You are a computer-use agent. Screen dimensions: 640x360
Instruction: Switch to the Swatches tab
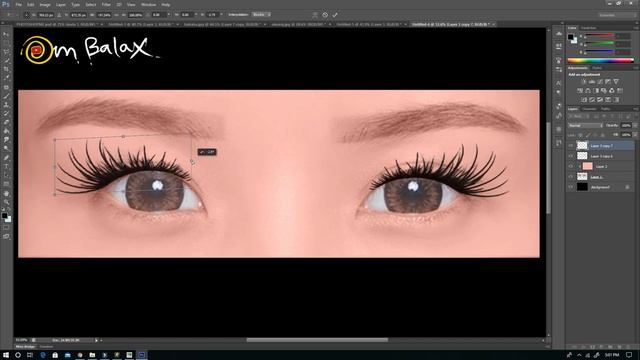[588, 28]
